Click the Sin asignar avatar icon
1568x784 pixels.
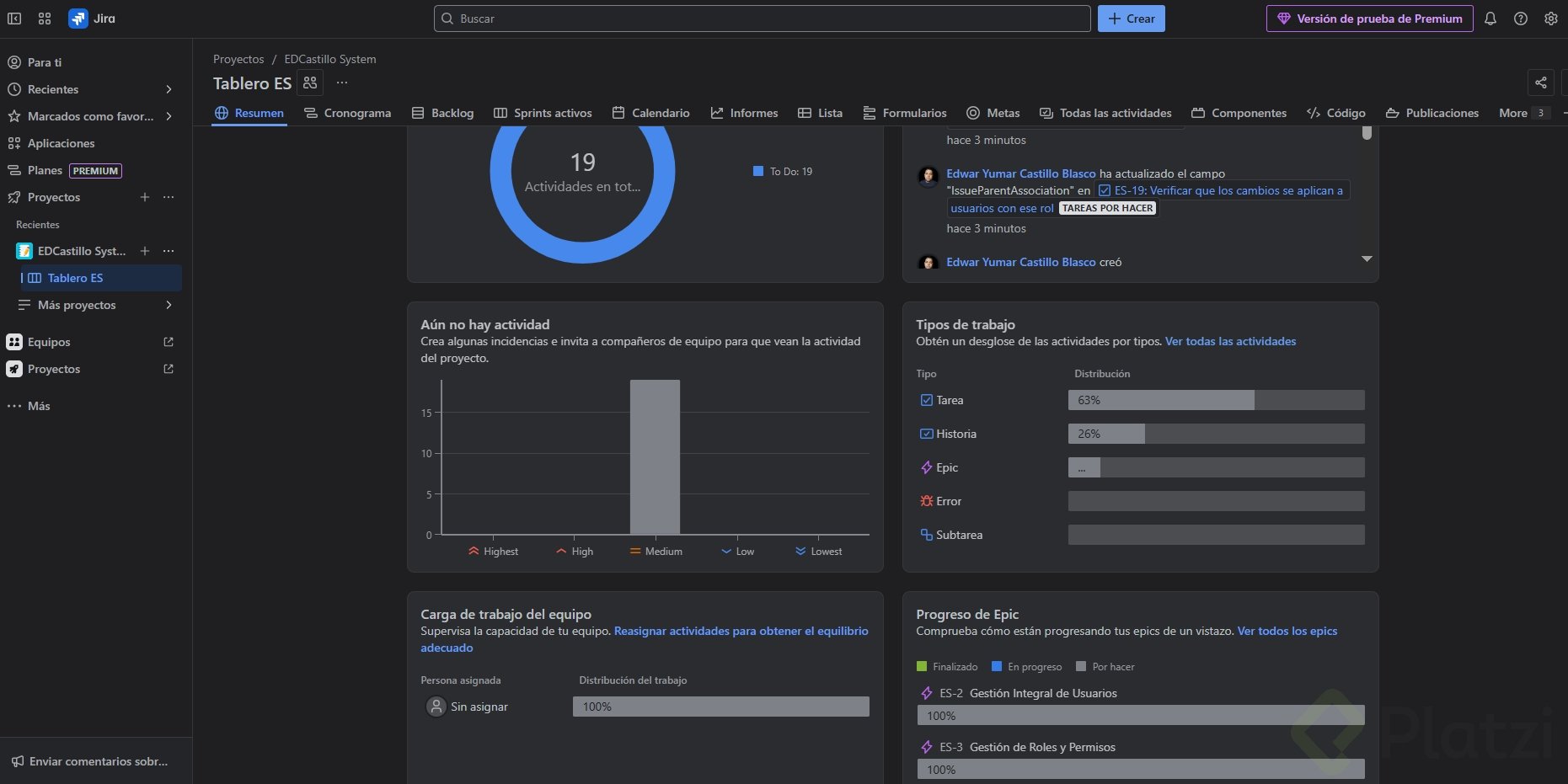(436, 707)
